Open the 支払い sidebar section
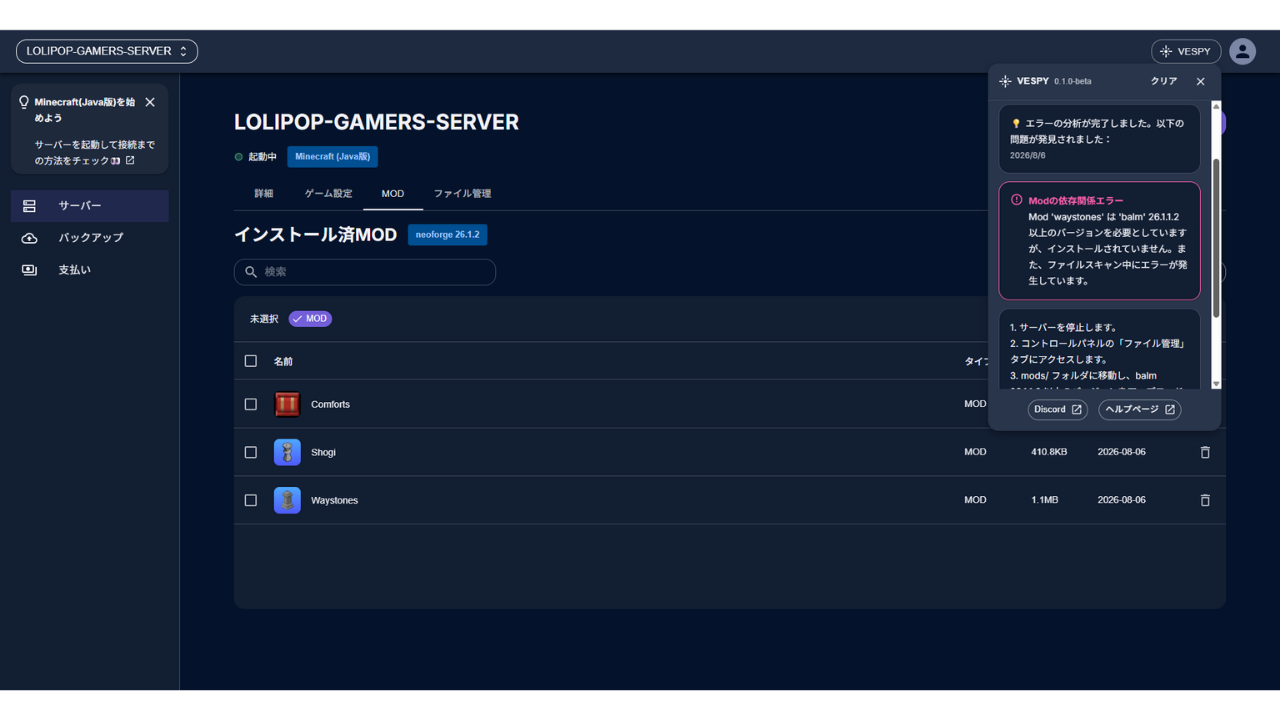Screen dimensions: 1280x720 (x=90, y=270)
